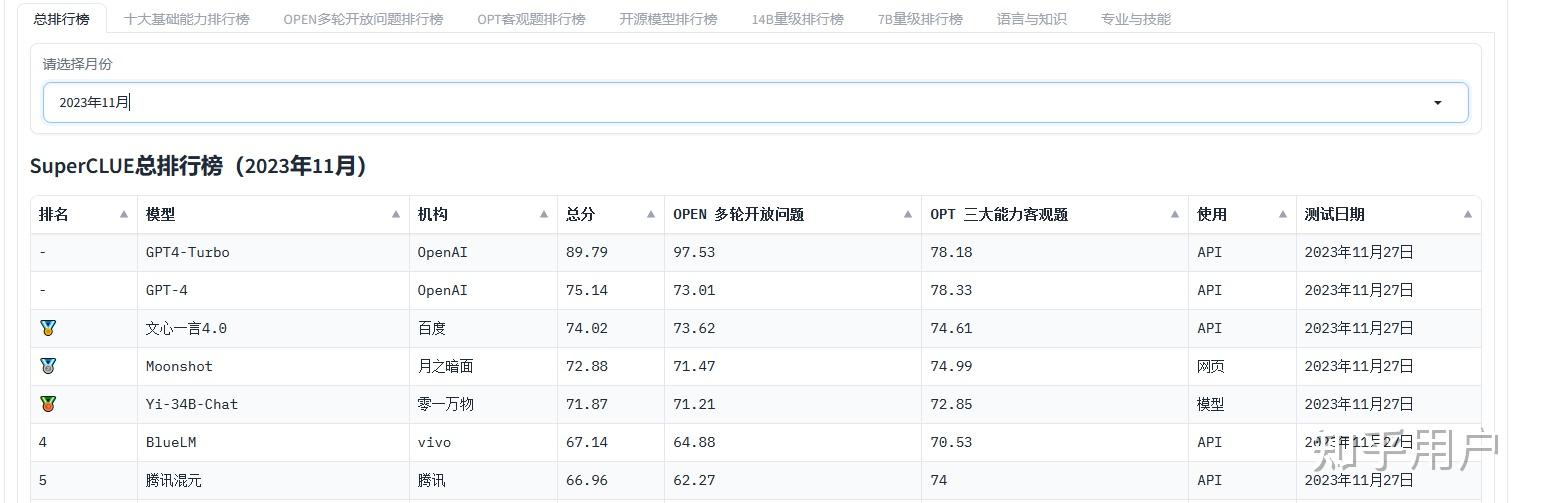The height and width of the screenshot is (503, 1543).
Task: Sort table by 测试日期 column arrows
Action: [1468, 214]
